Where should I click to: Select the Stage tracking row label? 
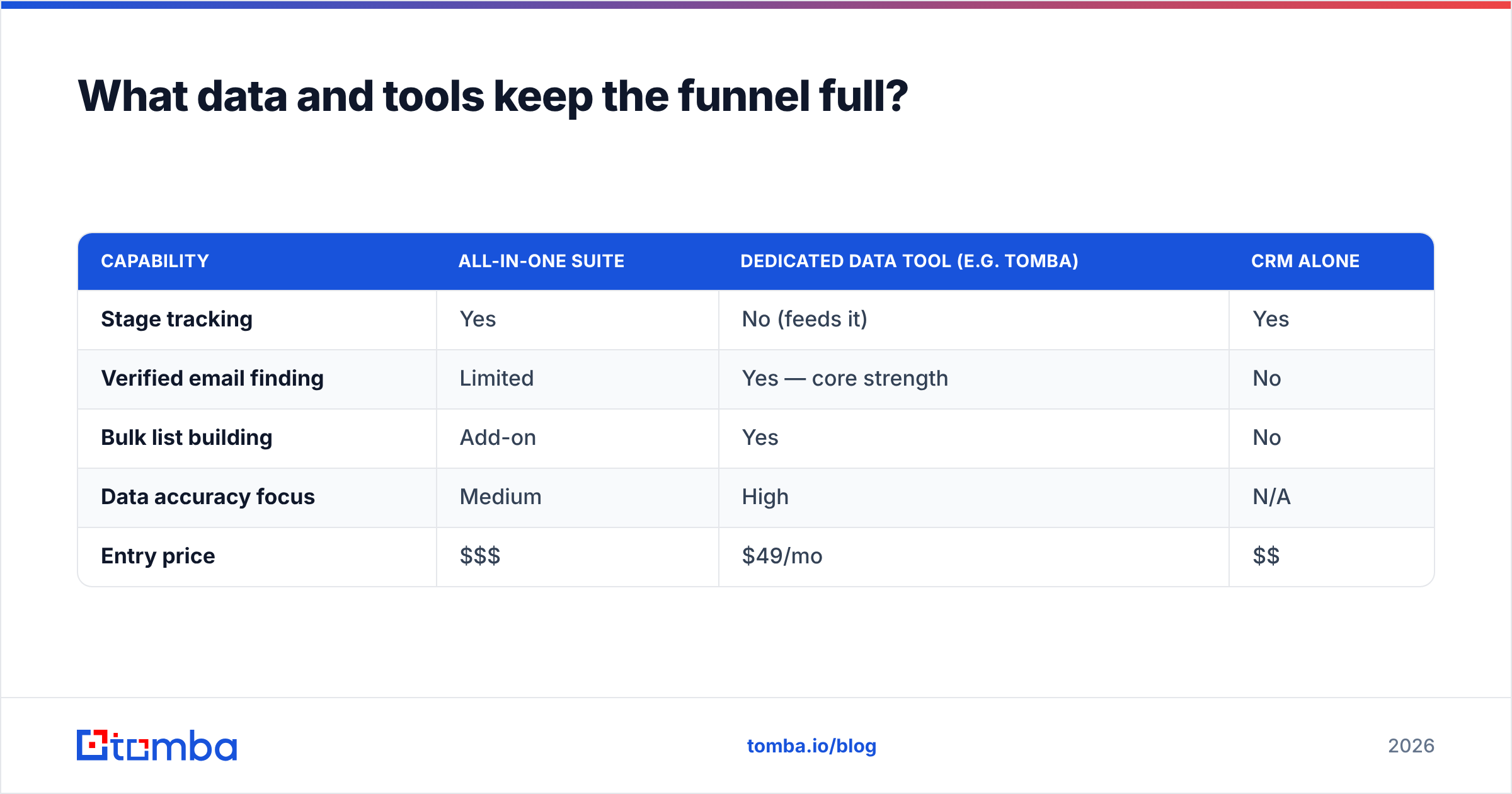(x=176, y=319)
